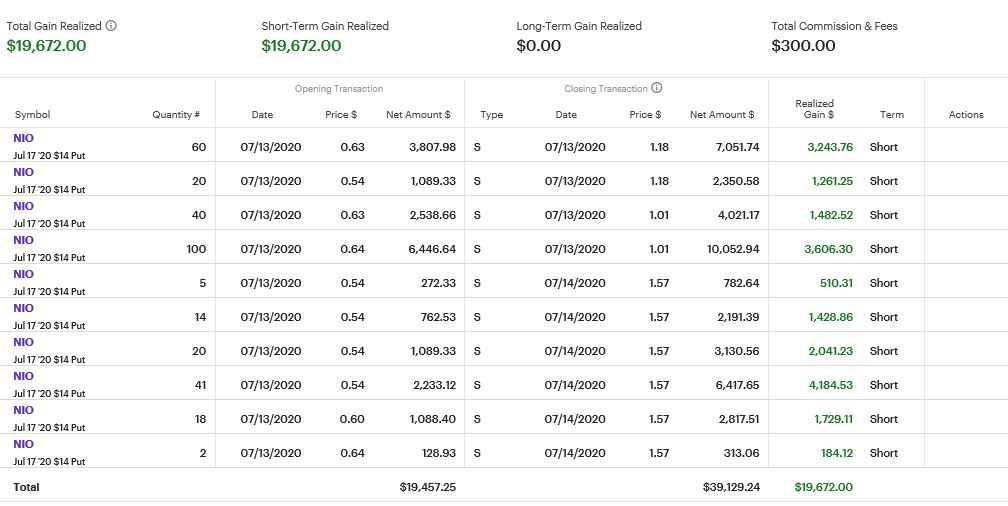
Task: Select opening net amount 2,233.12
Action: tap(432, 386)
